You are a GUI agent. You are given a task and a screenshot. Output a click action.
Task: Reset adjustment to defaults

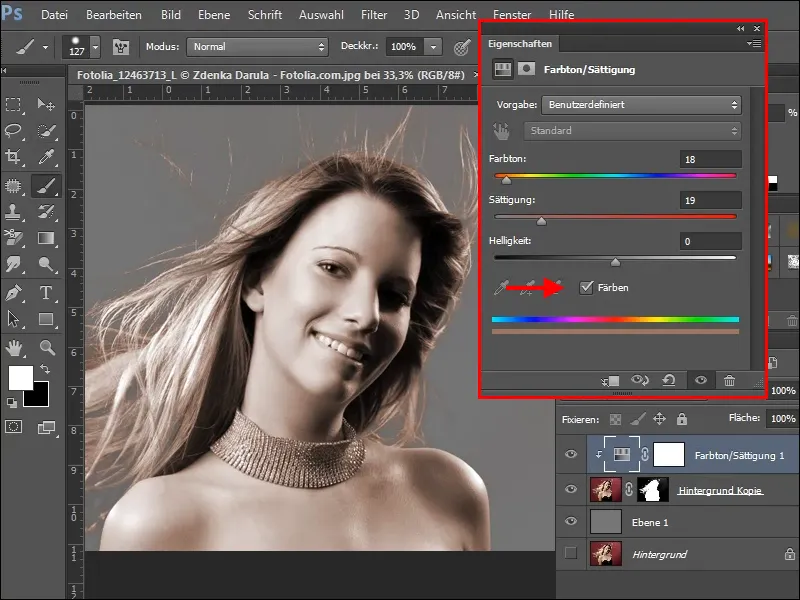669,380
